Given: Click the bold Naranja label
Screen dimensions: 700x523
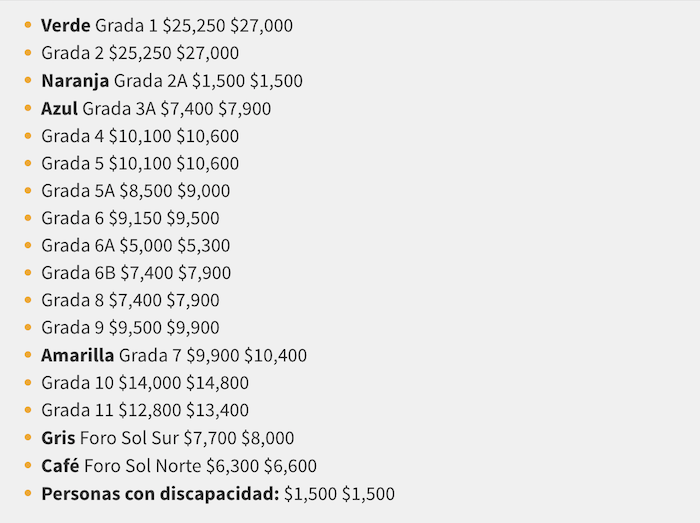Looking at the screenshot, I should pyautogui.click(x=75, y=81).
